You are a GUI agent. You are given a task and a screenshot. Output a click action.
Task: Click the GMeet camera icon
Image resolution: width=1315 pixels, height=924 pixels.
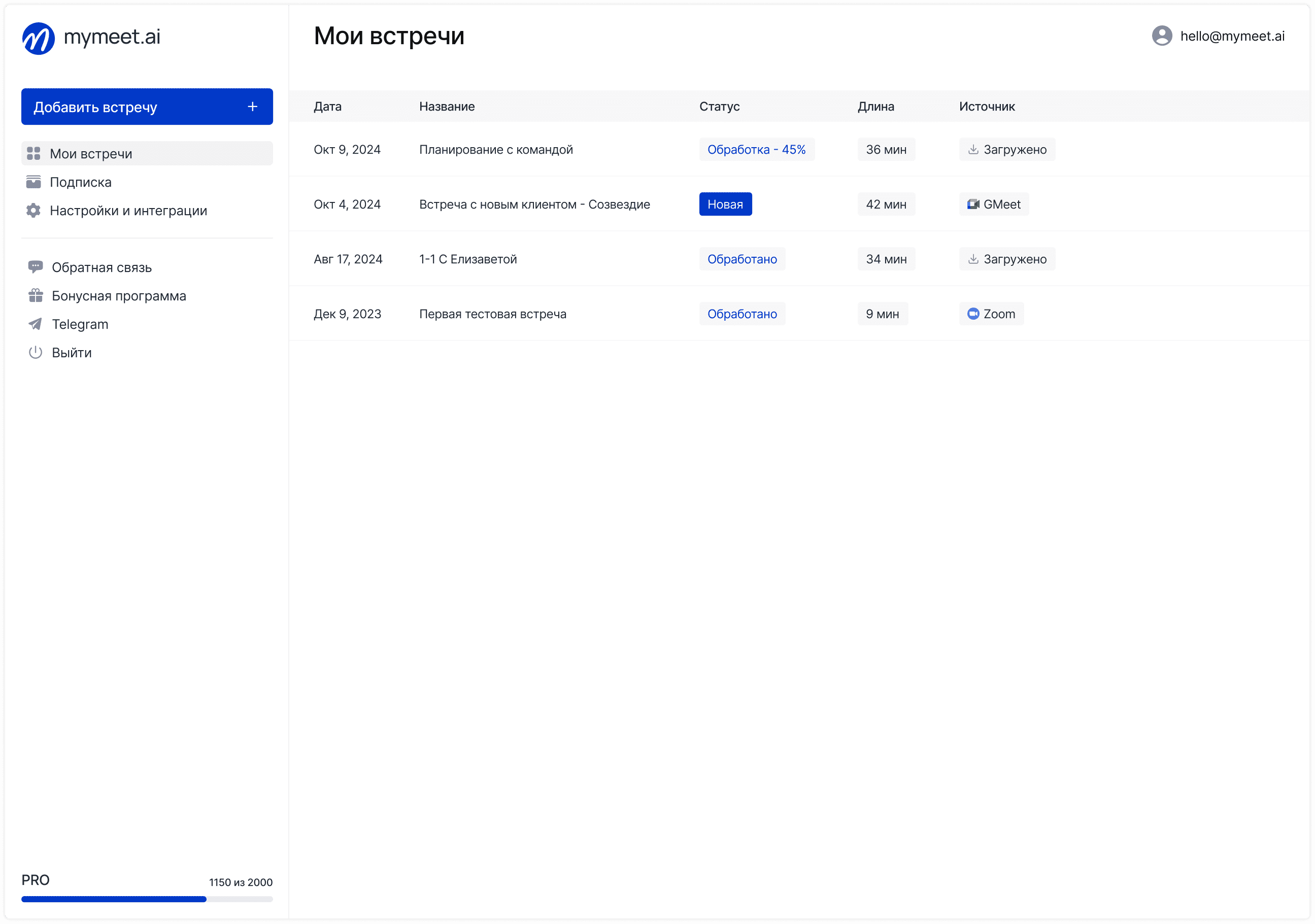[x=972, y=204]
